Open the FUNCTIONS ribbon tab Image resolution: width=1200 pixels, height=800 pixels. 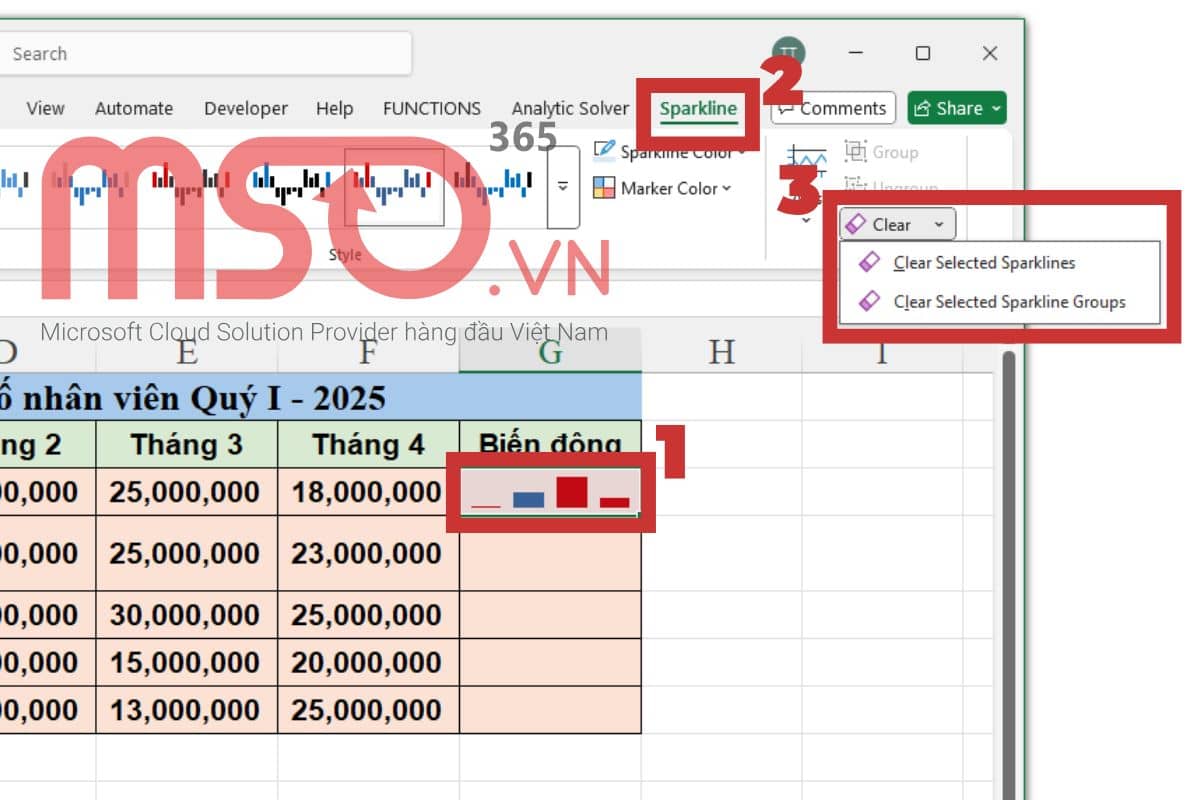click(432, 109)
